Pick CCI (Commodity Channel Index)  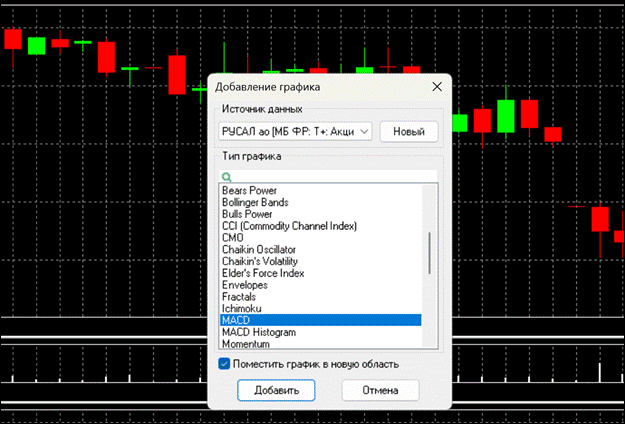coord(289,226)
